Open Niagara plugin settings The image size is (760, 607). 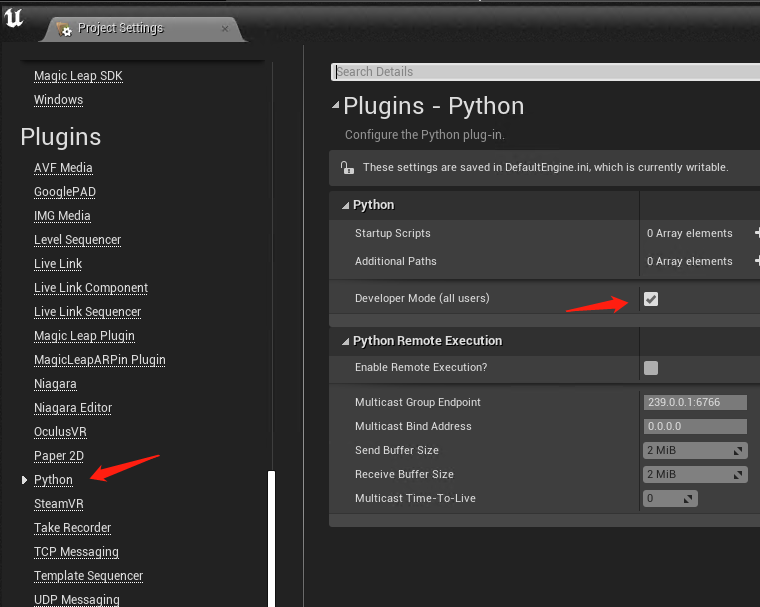pyautogui.click(x=55, y=384)
